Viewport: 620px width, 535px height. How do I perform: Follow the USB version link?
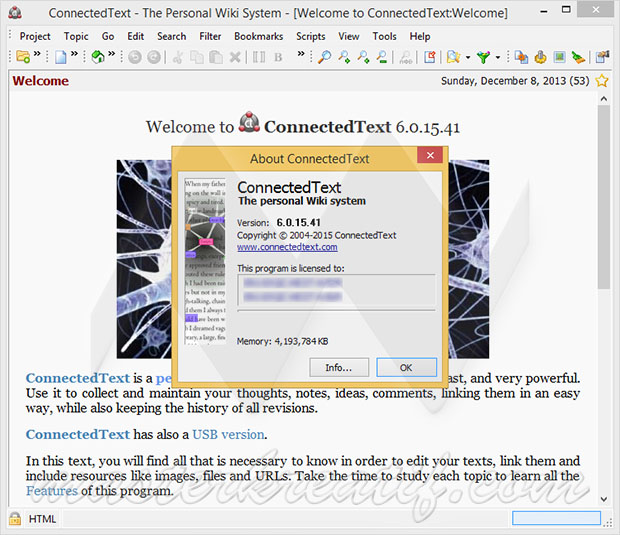(x=228, y=434)
